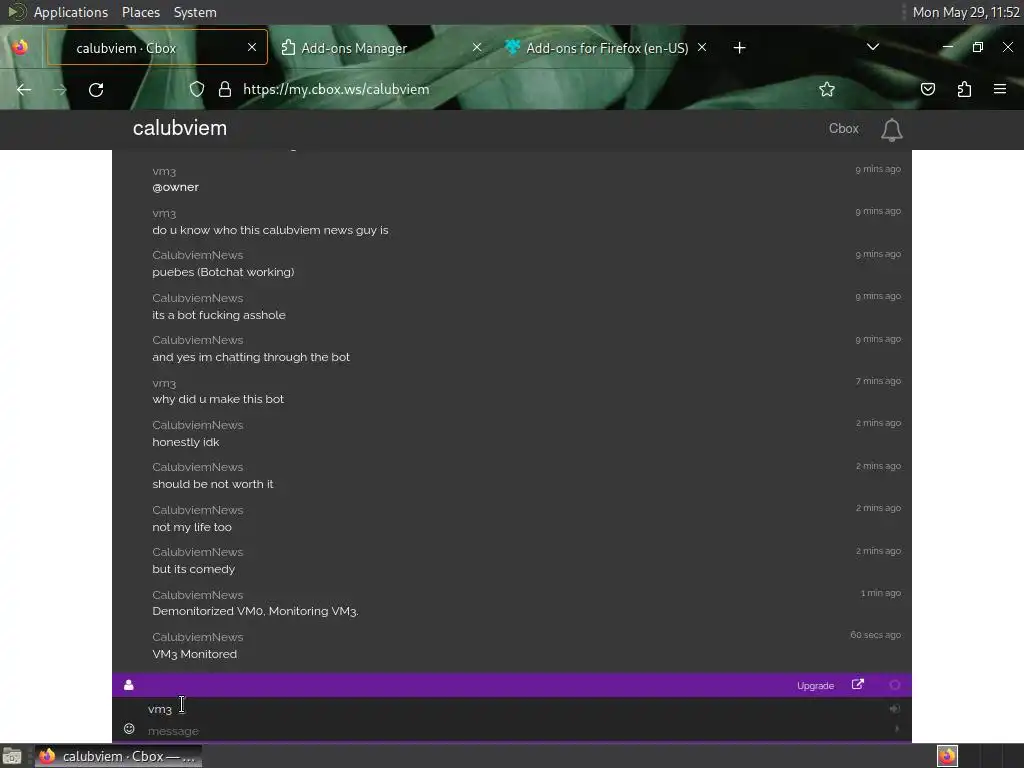Switch to the Add-ons Manager tab
The height and width of the screenshot is (768, 1024).
[382, 47]
